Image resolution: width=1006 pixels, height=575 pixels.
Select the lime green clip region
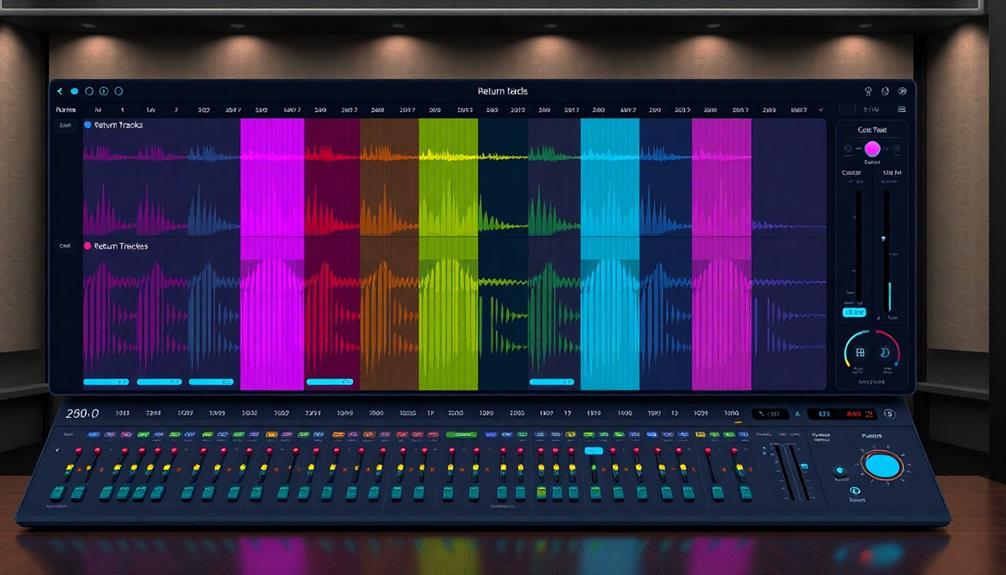coord(448,254)
